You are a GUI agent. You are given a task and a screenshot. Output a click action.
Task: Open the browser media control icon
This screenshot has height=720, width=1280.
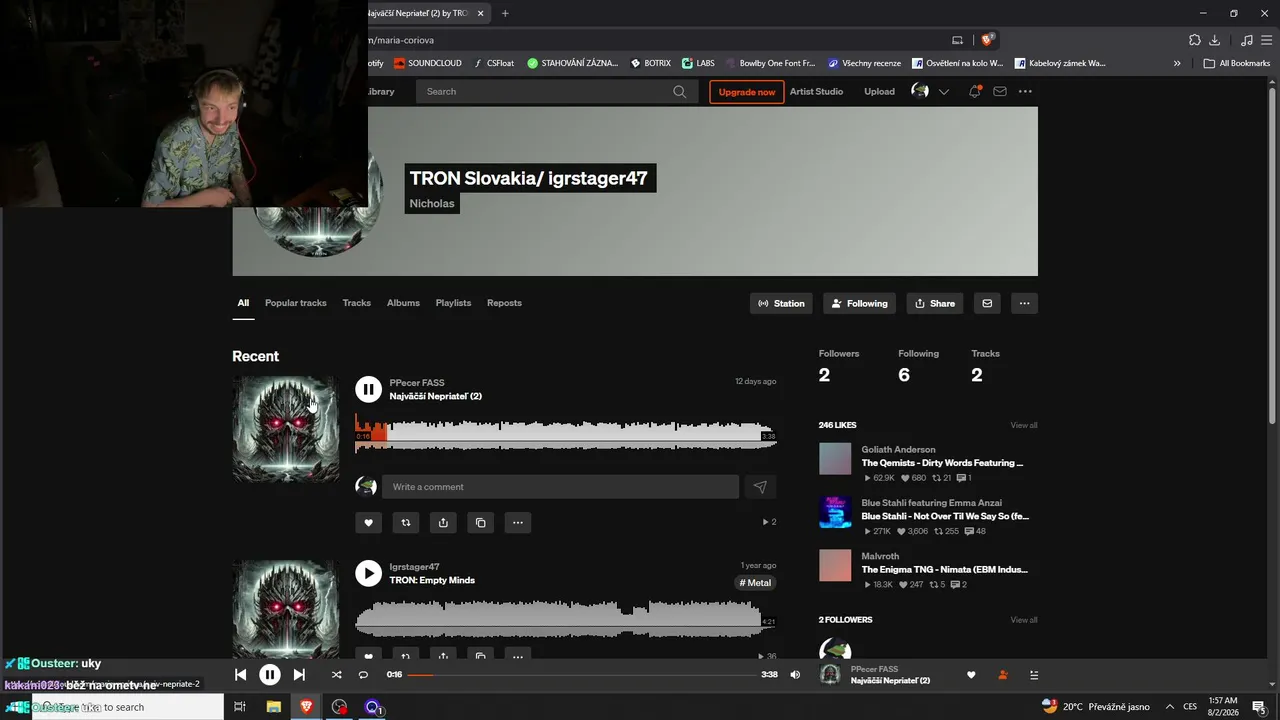pyautogui.click(x=1246, y=40)
